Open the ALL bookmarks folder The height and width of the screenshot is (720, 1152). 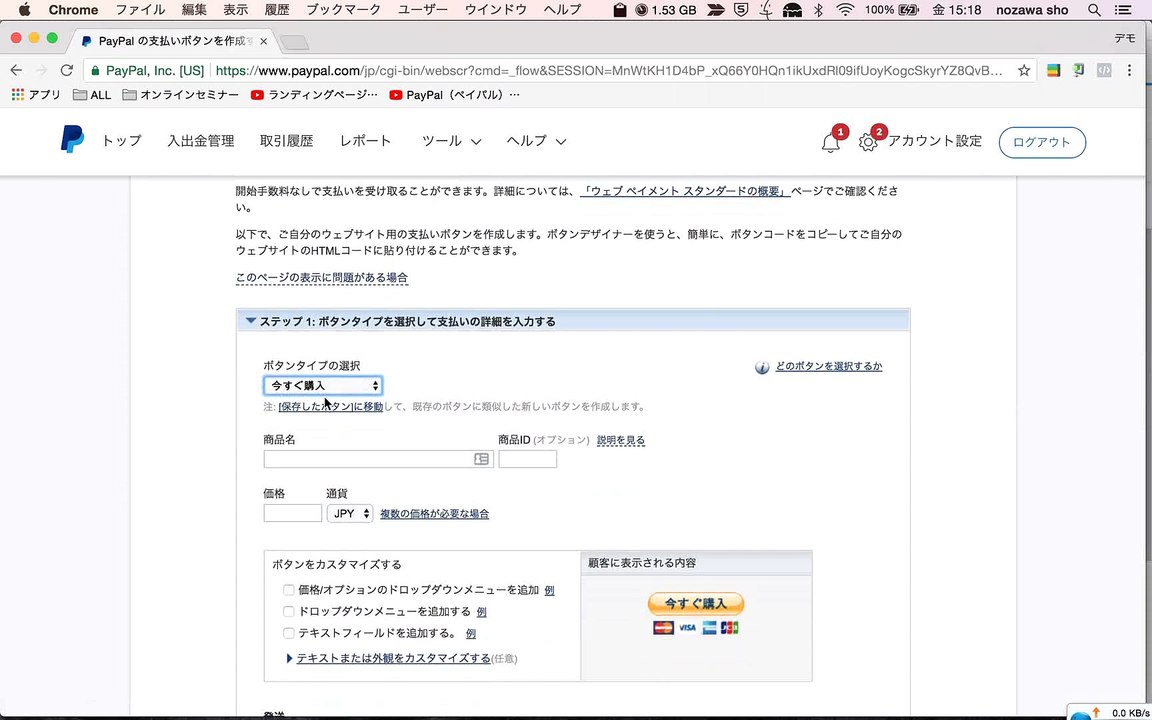[x=92, y=95]
